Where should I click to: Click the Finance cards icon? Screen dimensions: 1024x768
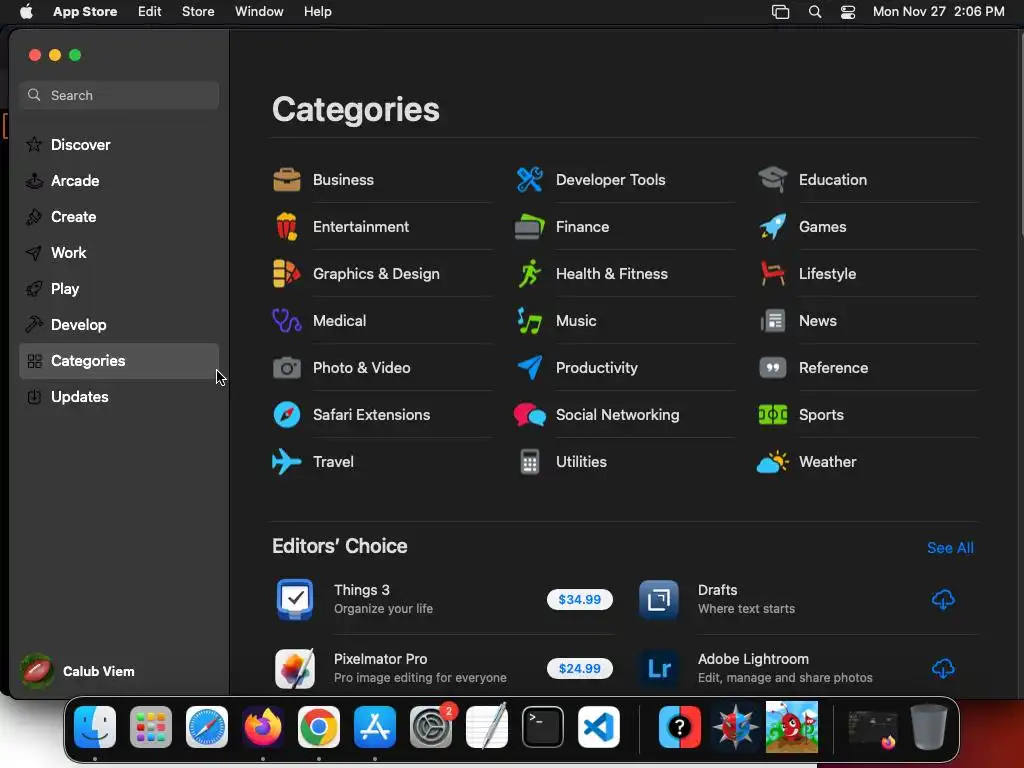click(x=530, y=227)
